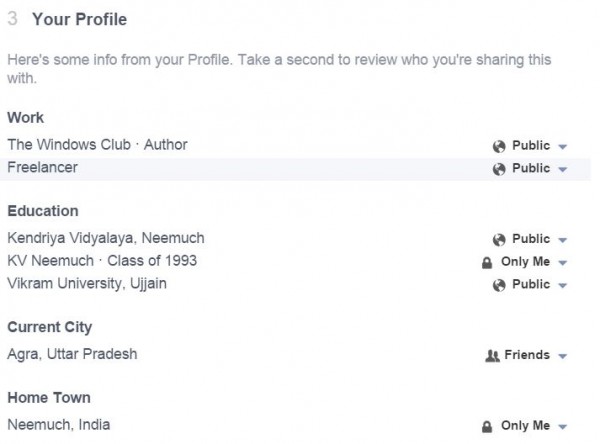Open Public audience selector for The Windows Club
Viewport: 600px width, 444px height.
click(x=530, y=146)
